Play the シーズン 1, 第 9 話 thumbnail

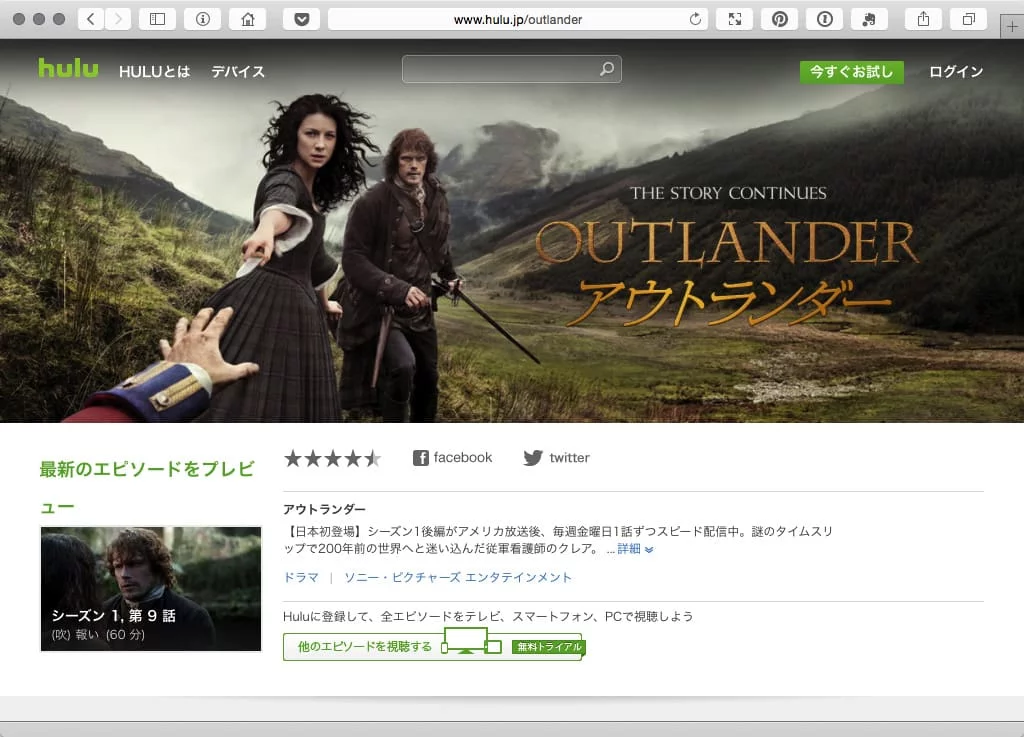point(151,589)
